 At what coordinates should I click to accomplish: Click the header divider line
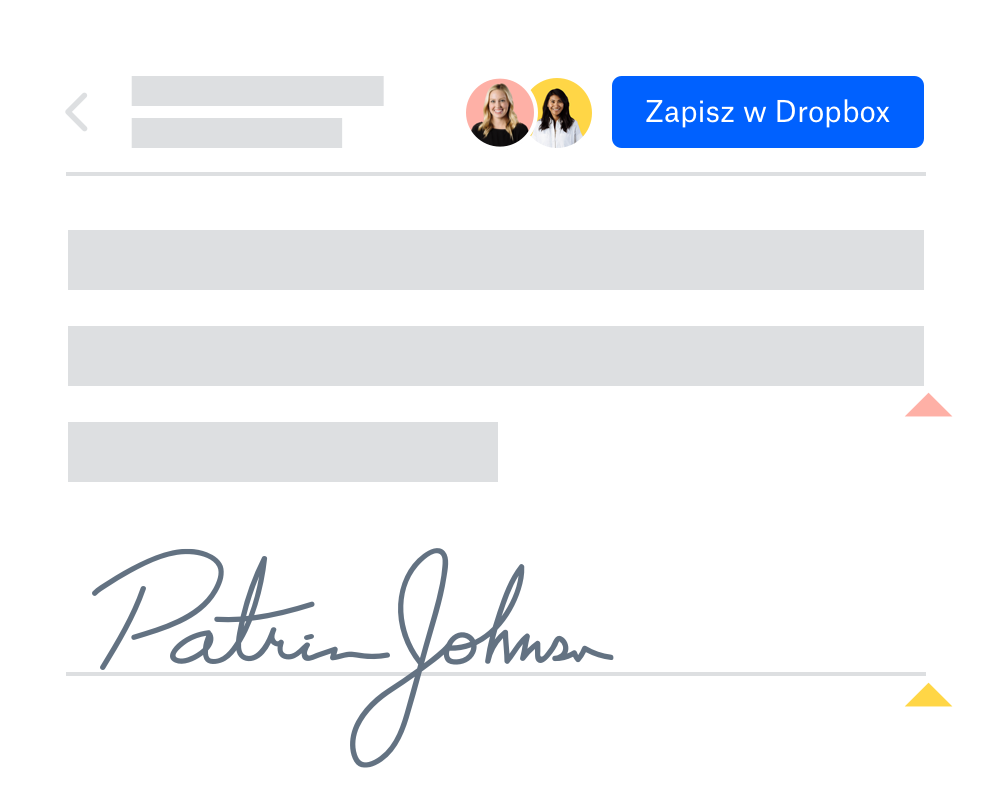(496, 174)
